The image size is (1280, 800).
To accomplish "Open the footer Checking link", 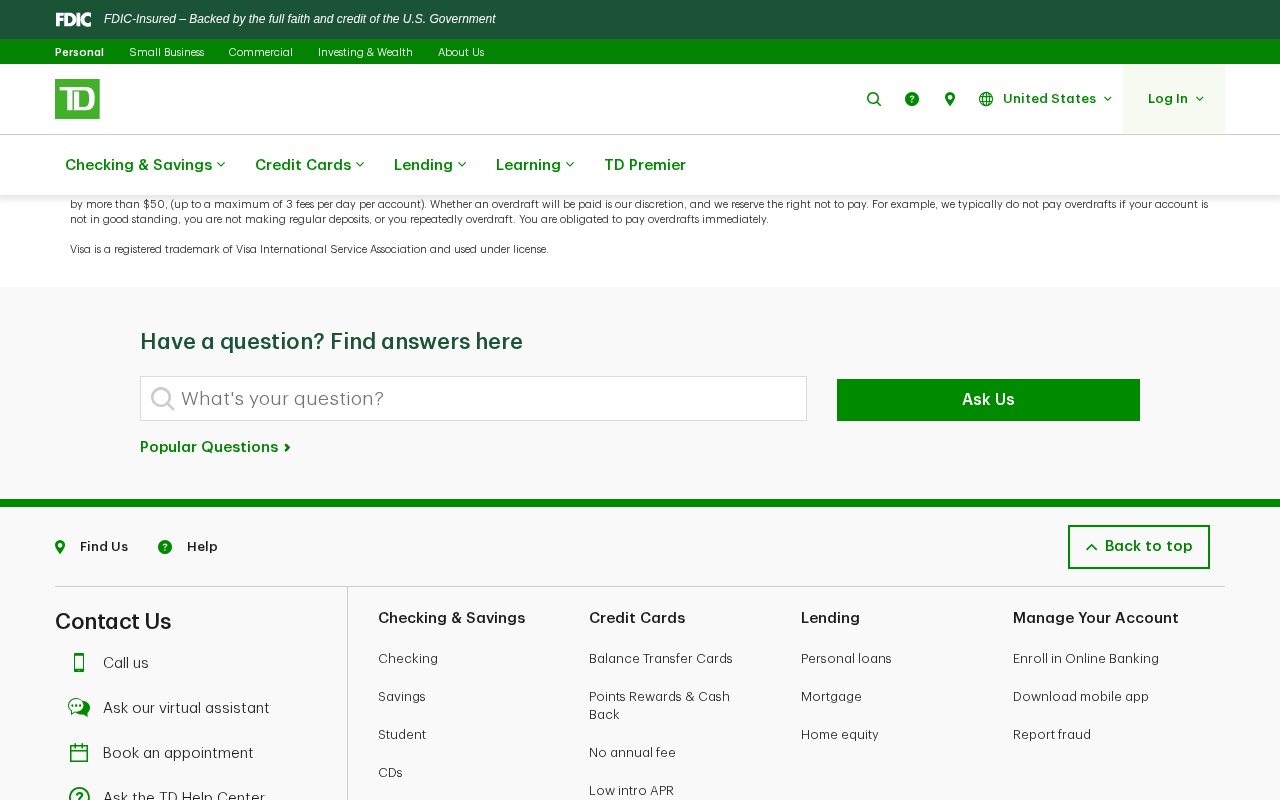I will (408, 659).
